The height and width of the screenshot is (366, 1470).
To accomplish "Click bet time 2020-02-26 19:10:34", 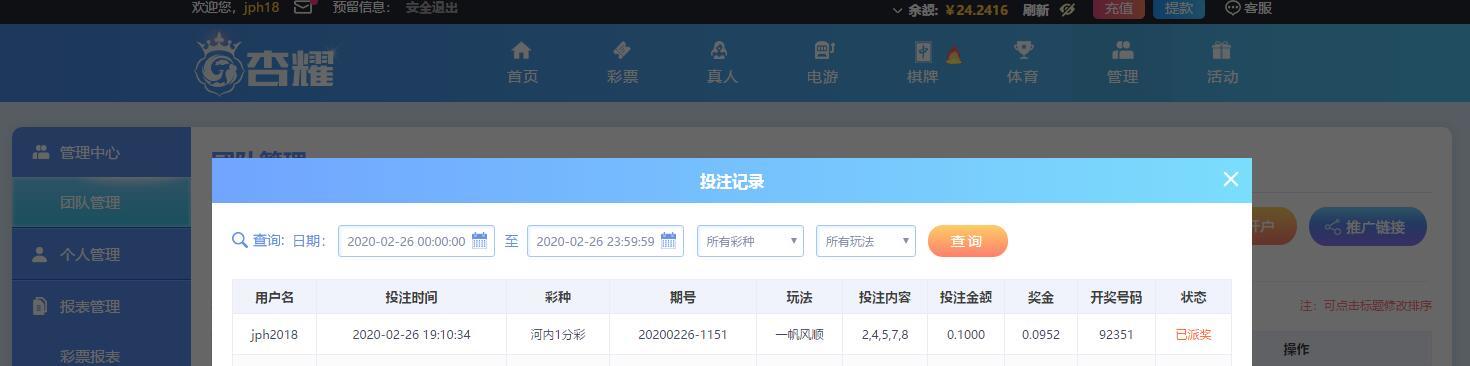I will pos(411,335).
